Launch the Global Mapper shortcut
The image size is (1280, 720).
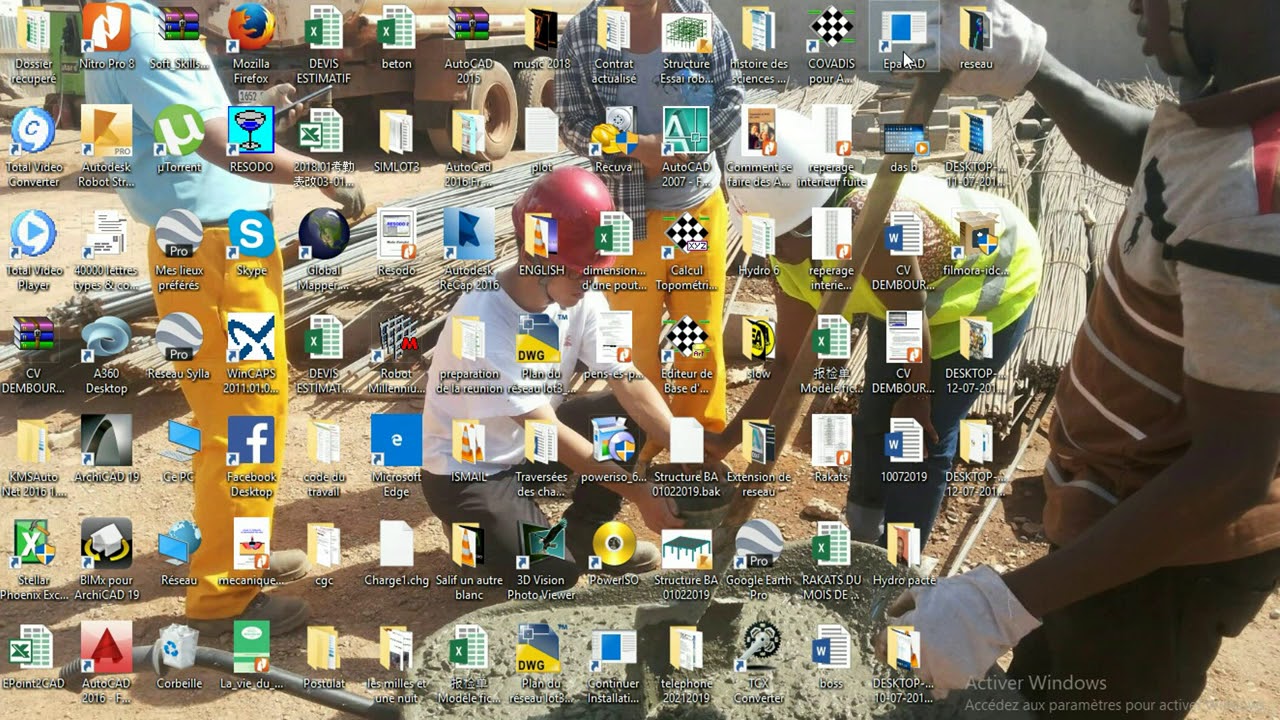click(x=324, y=251)
